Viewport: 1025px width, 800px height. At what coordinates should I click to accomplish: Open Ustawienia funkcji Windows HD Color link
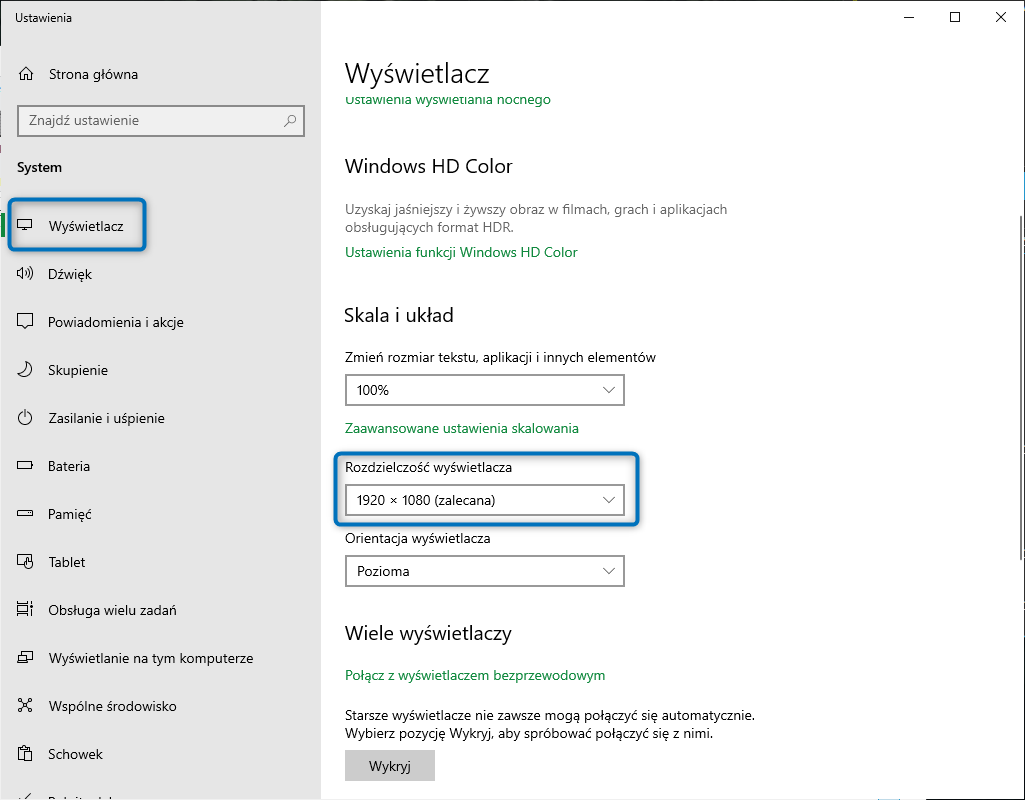coord(461,252)
